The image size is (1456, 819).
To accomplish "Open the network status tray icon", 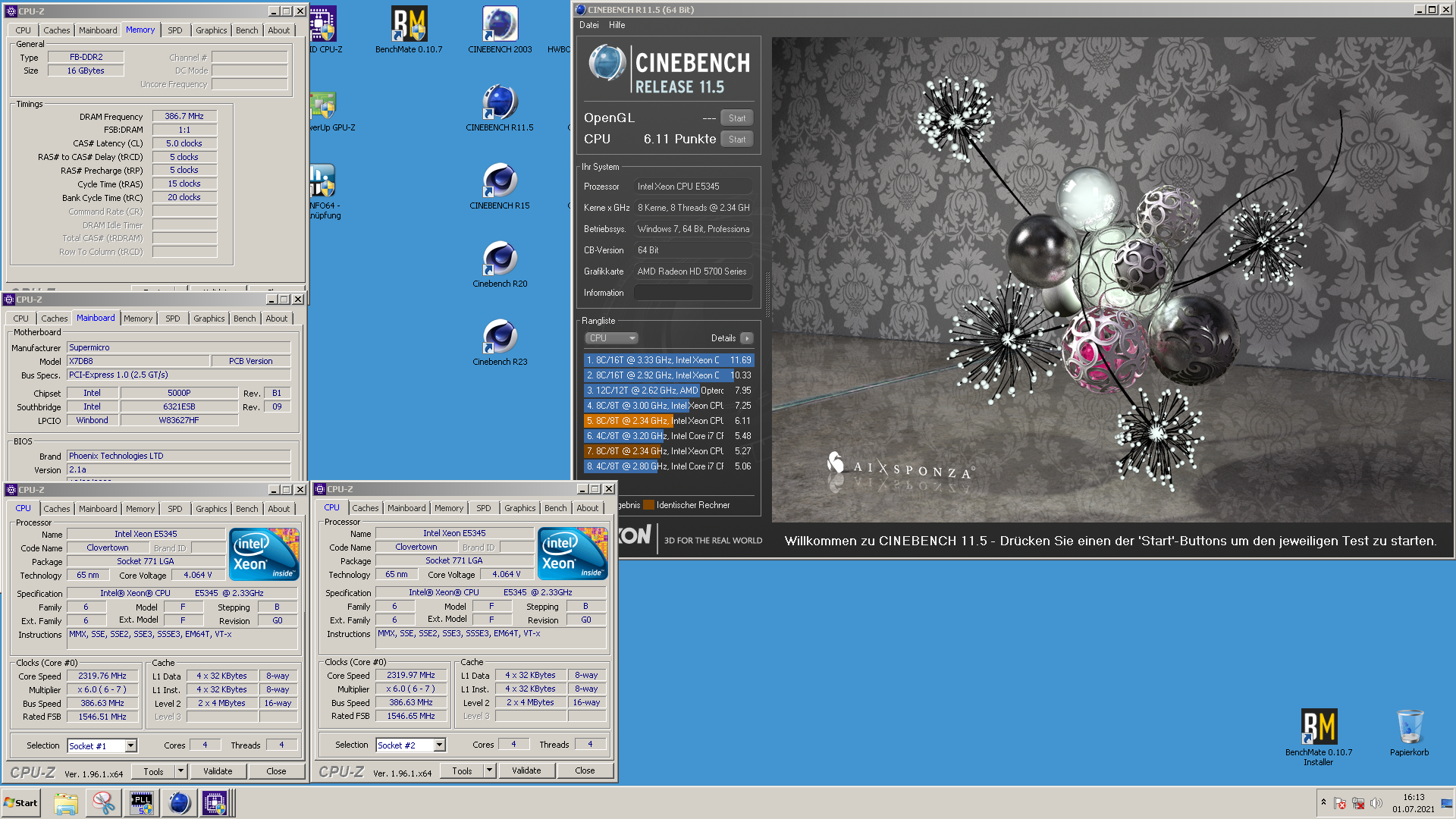I will (1358, 803).
